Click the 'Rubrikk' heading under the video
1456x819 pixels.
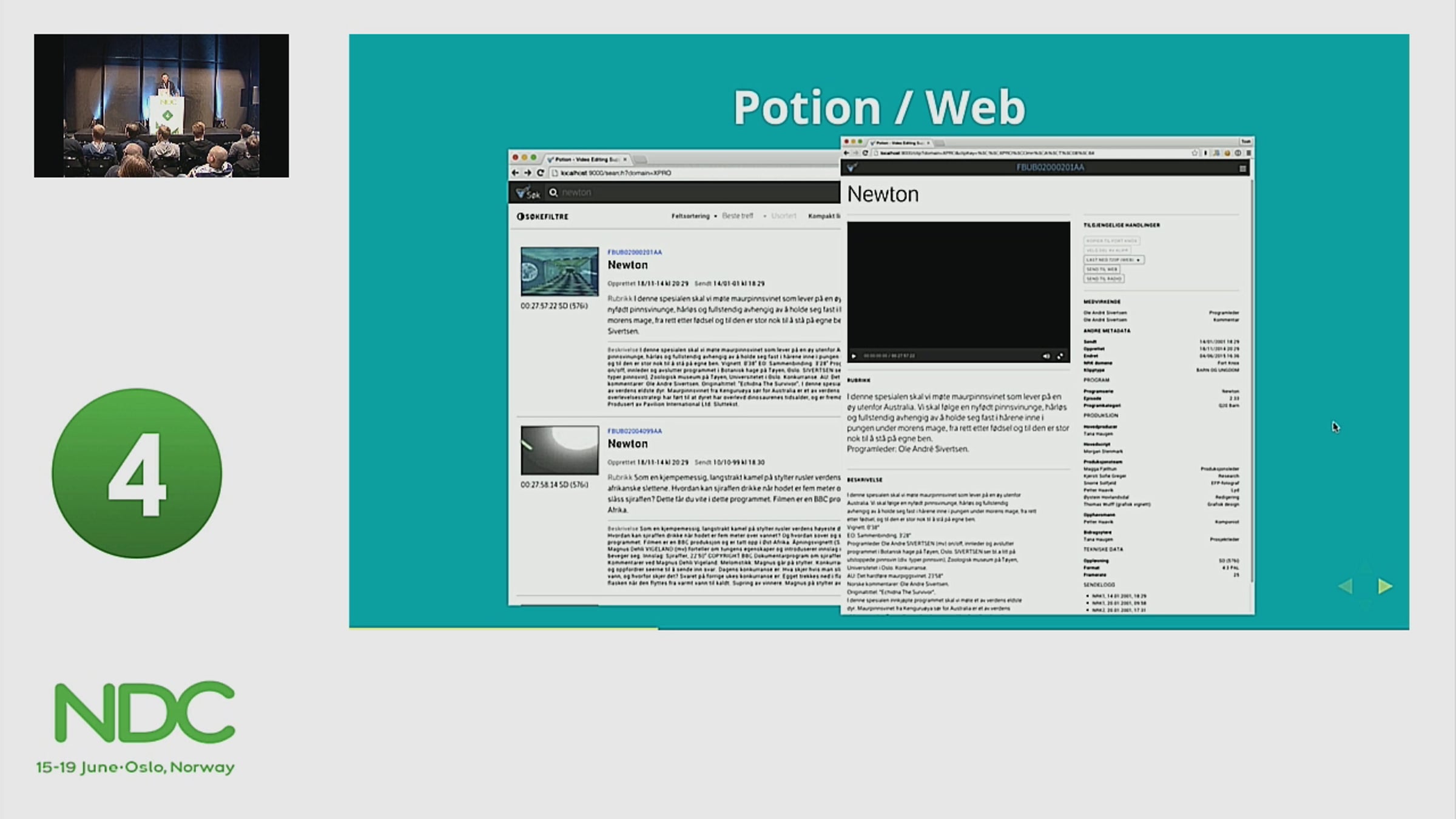(858, 380)
